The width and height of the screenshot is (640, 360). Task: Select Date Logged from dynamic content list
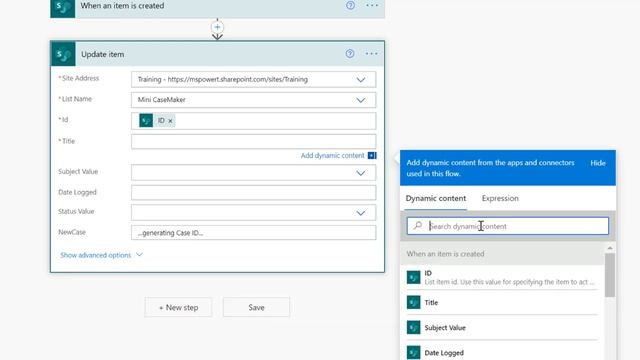point(502,353)
